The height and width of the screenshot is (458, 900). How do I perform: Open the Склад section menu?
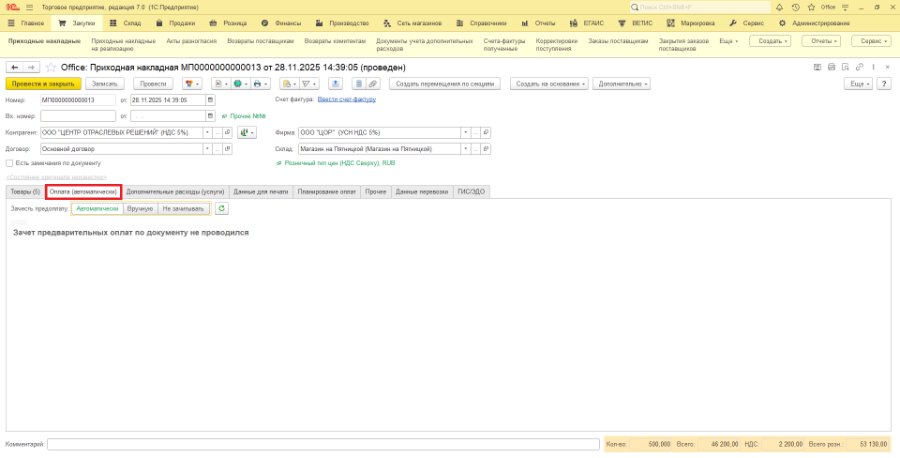pos(126,24)
